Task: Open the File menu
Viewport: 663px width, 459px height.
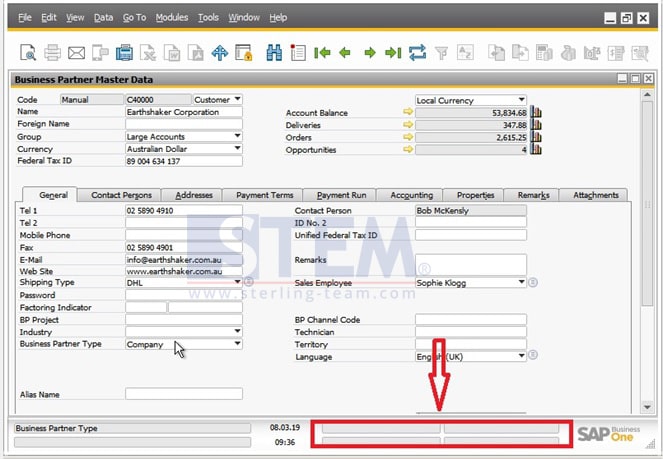Action: point(25,17)
